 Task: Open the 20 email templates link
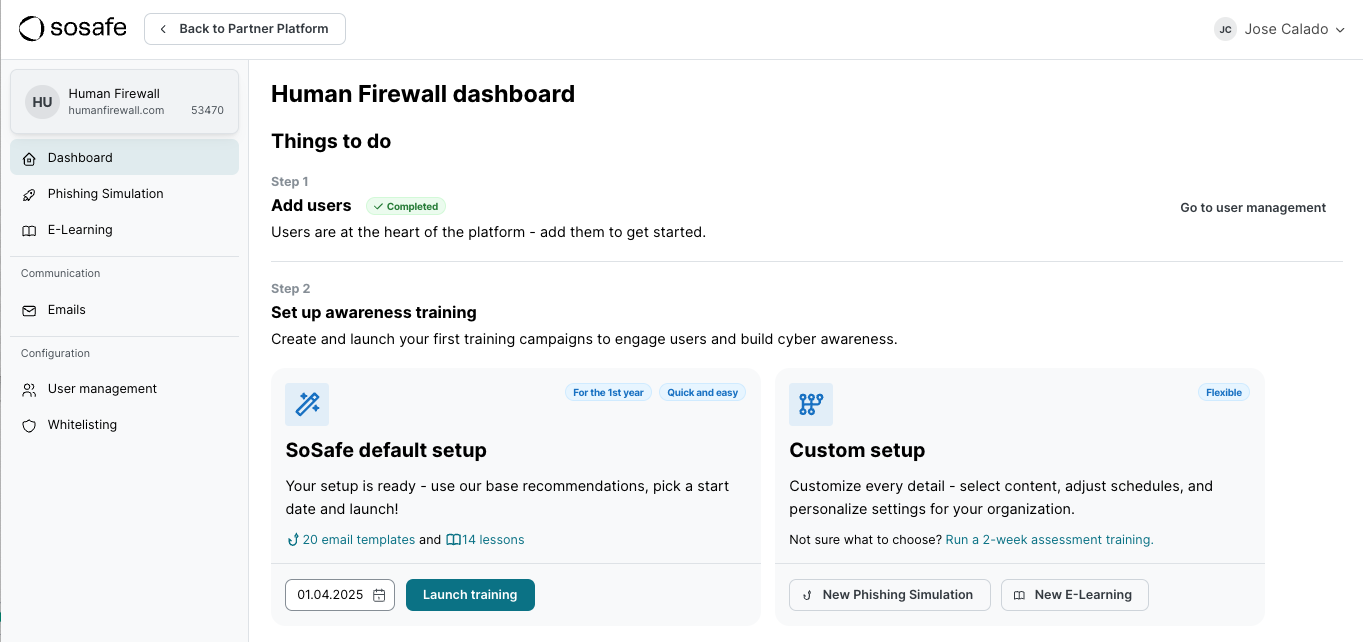(x=358, y=540)
